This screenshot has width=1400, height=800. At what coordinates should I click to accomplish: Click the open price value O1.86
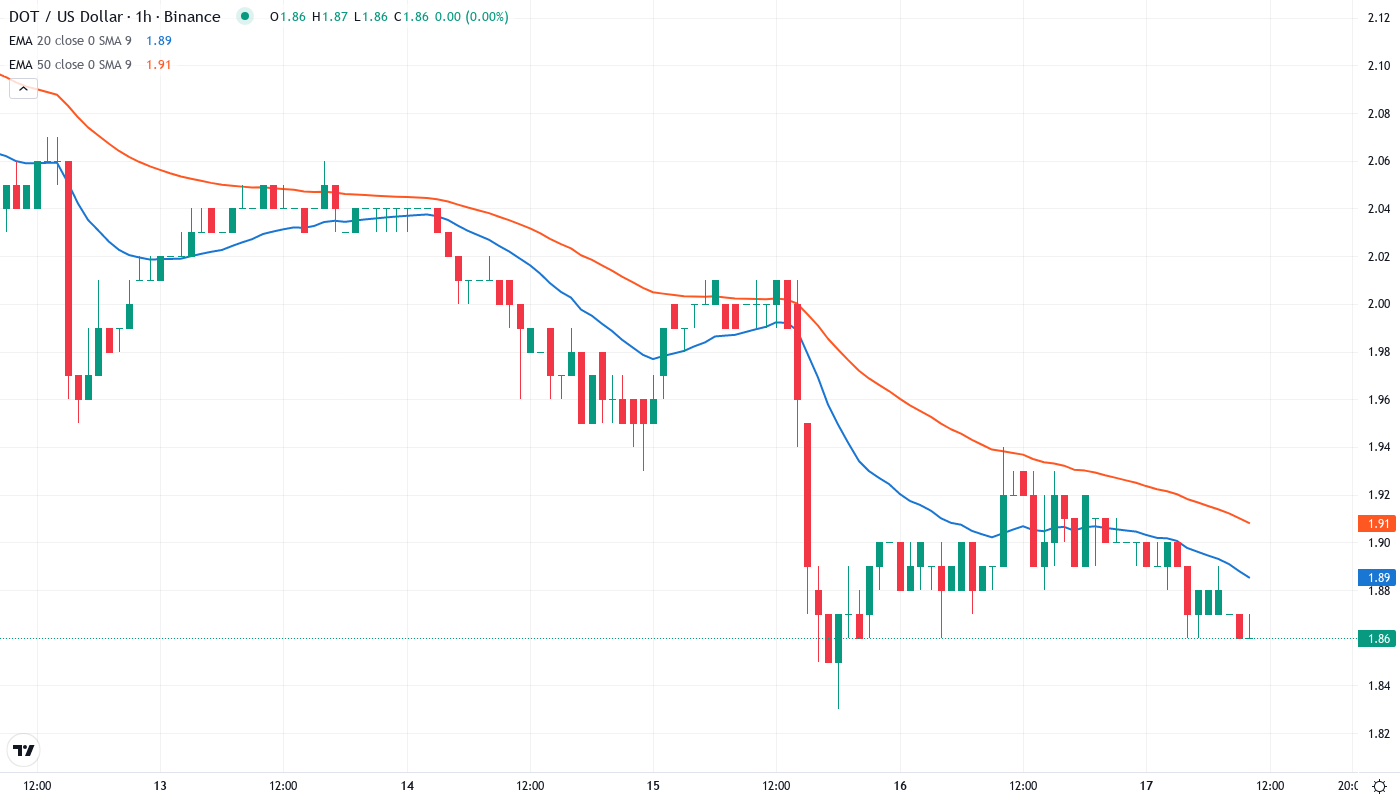(x=286, y=16)
